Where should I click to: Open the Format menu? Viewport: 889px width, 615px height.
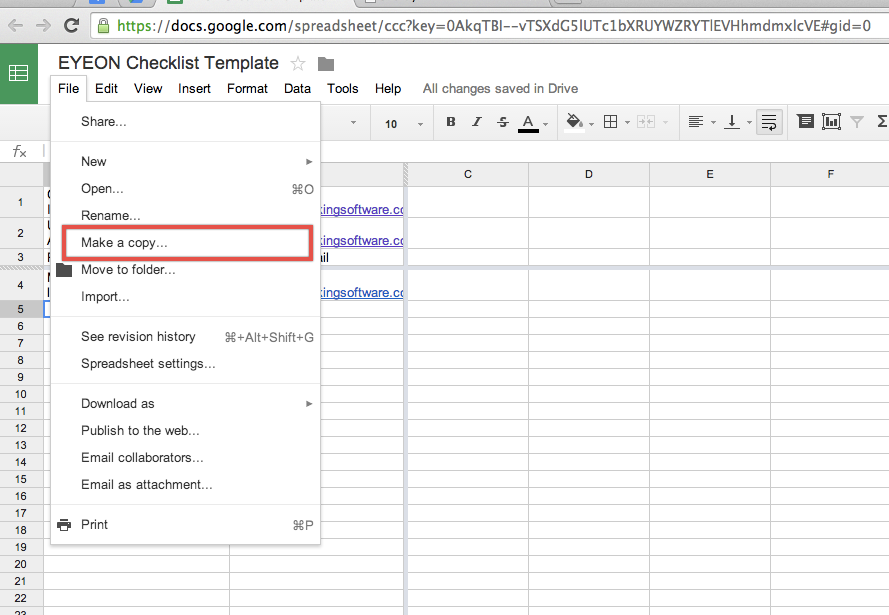[247, 89]
